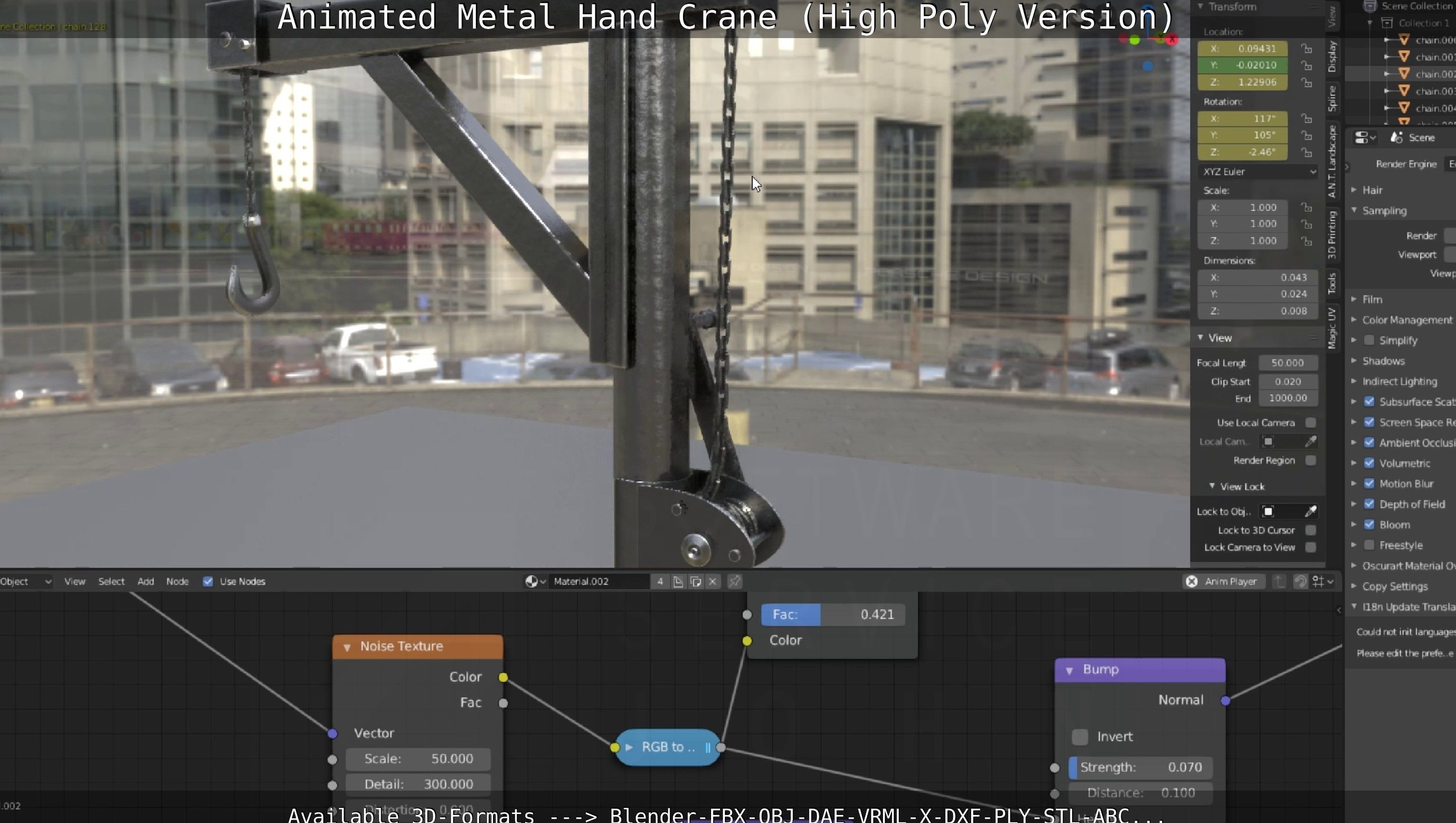Lock the Rotation Y value

[x=1307, y=136]
